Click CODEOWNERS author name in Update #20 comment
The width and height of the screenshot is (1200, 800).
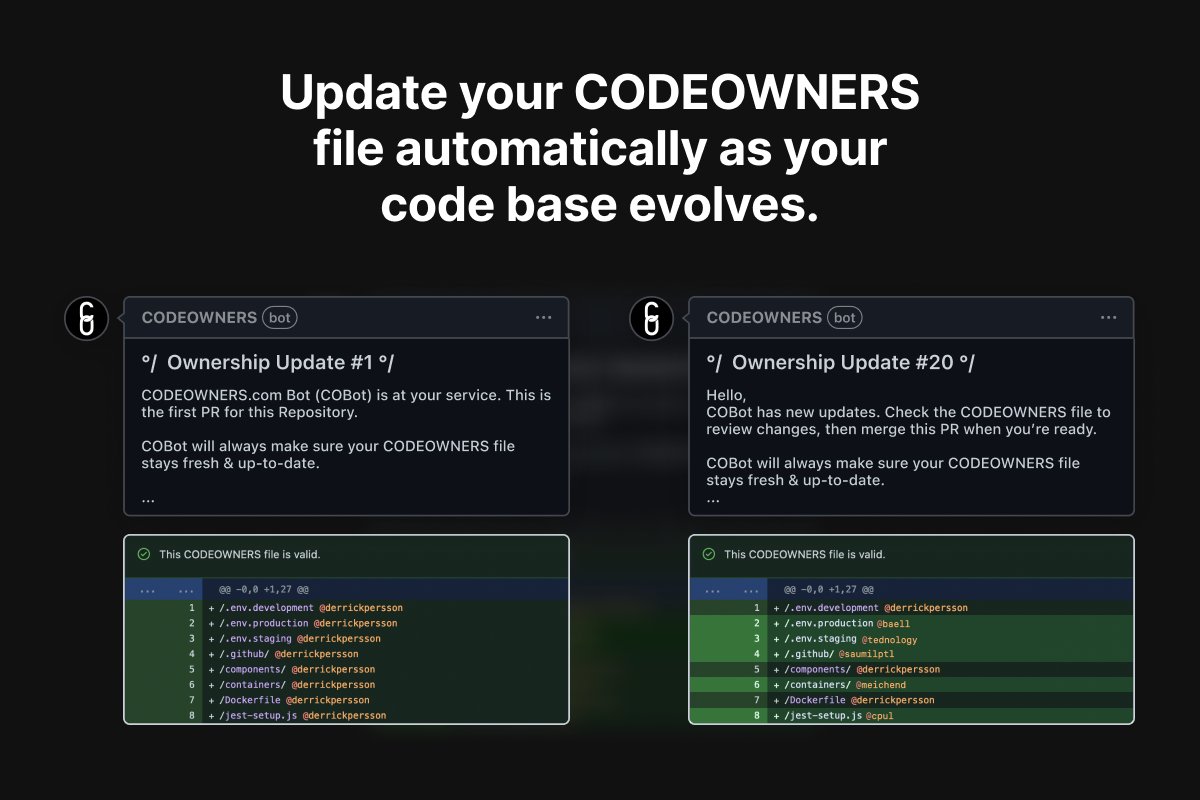click(764, 318)
